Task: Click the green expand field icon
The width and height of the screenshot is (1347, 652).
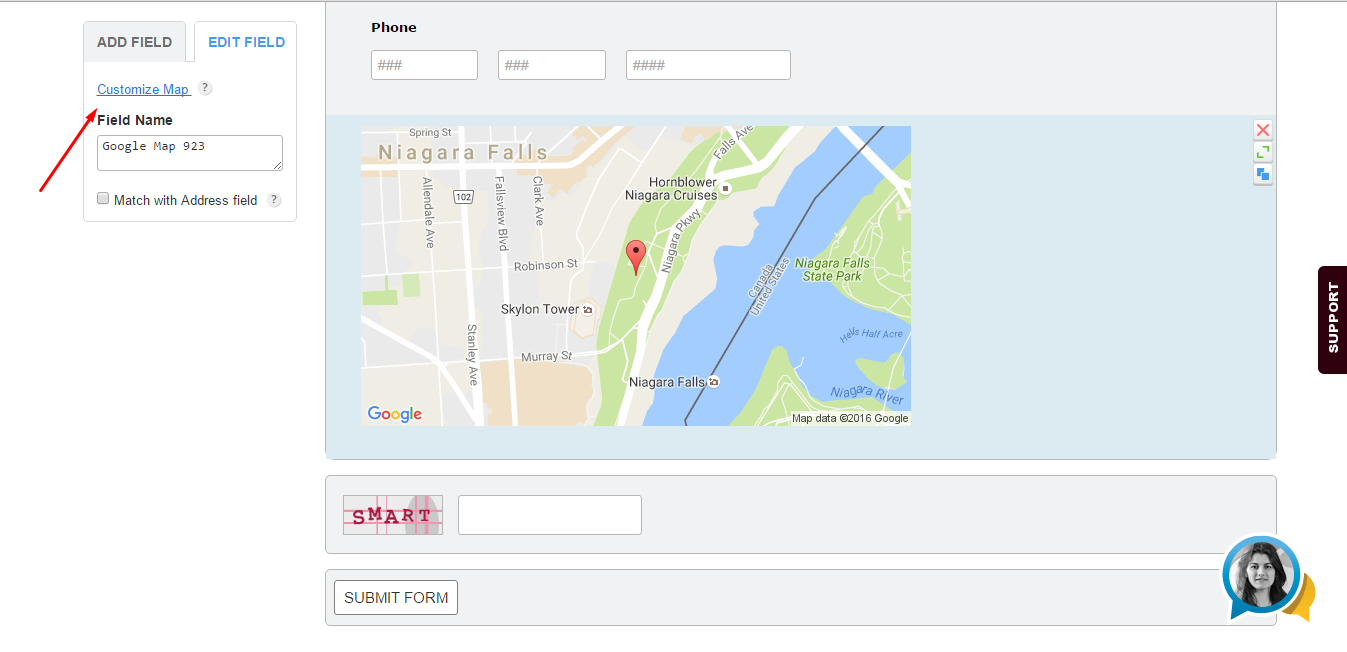Action: click(1263, 152)
